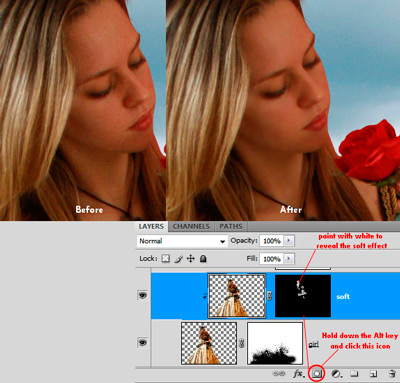The height and width of the screenshot is (383, 400).
Task: Click the delete layer trash icon
Action: click(x=392, y=374)
